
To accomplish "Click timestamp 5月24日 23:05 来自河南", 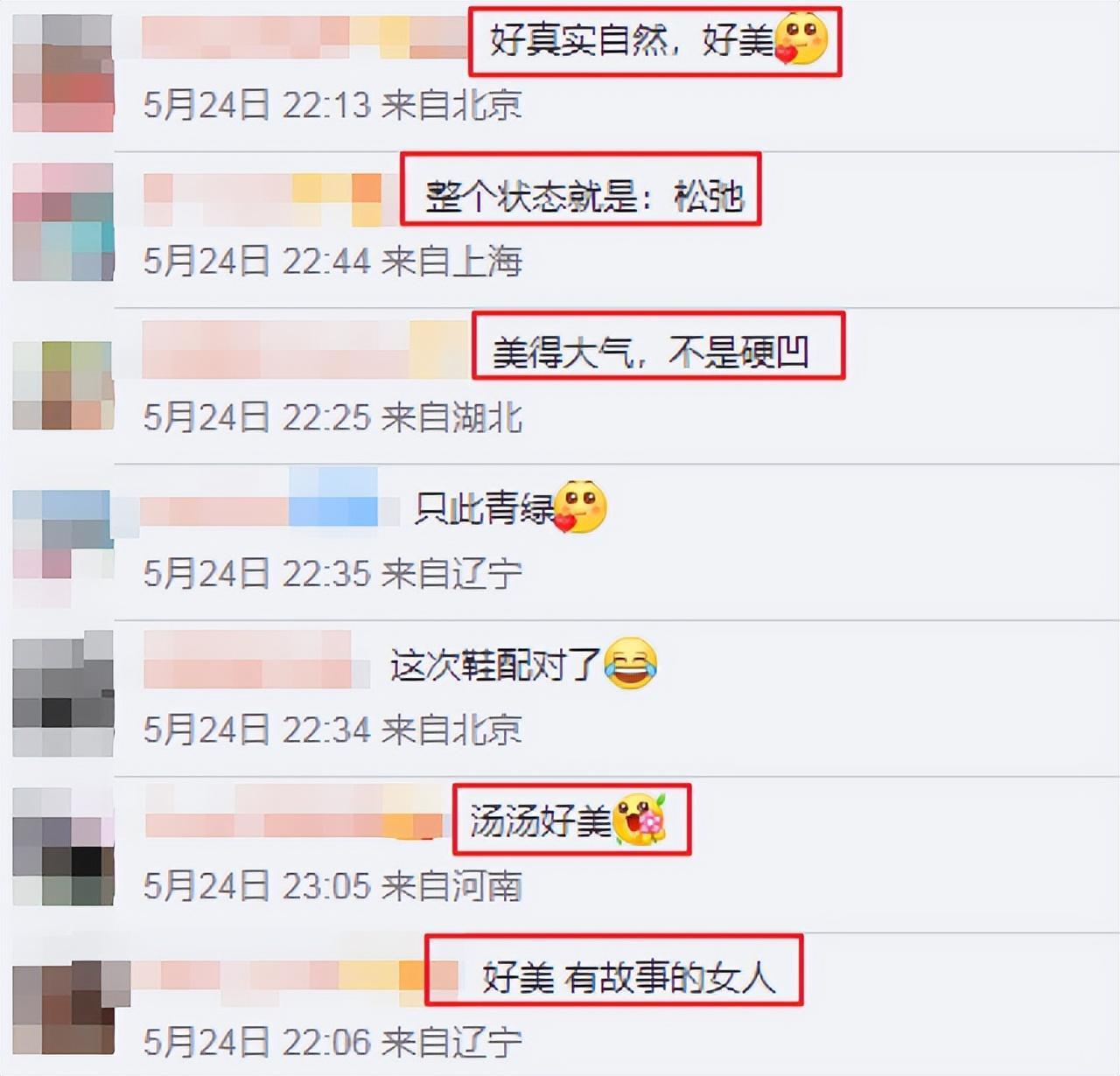I will click(332, 886).
